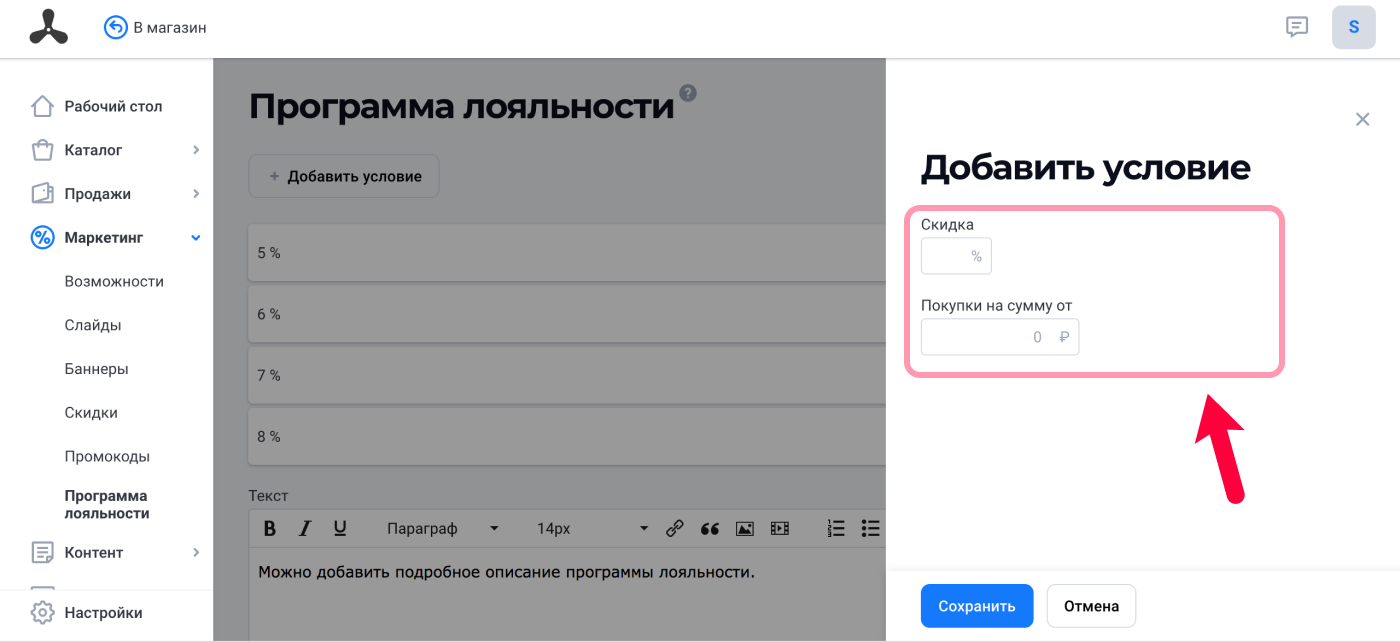The image size is (1400, 642).
Task: Open the chat messages icon
Action: click(x=1297, y=27)
